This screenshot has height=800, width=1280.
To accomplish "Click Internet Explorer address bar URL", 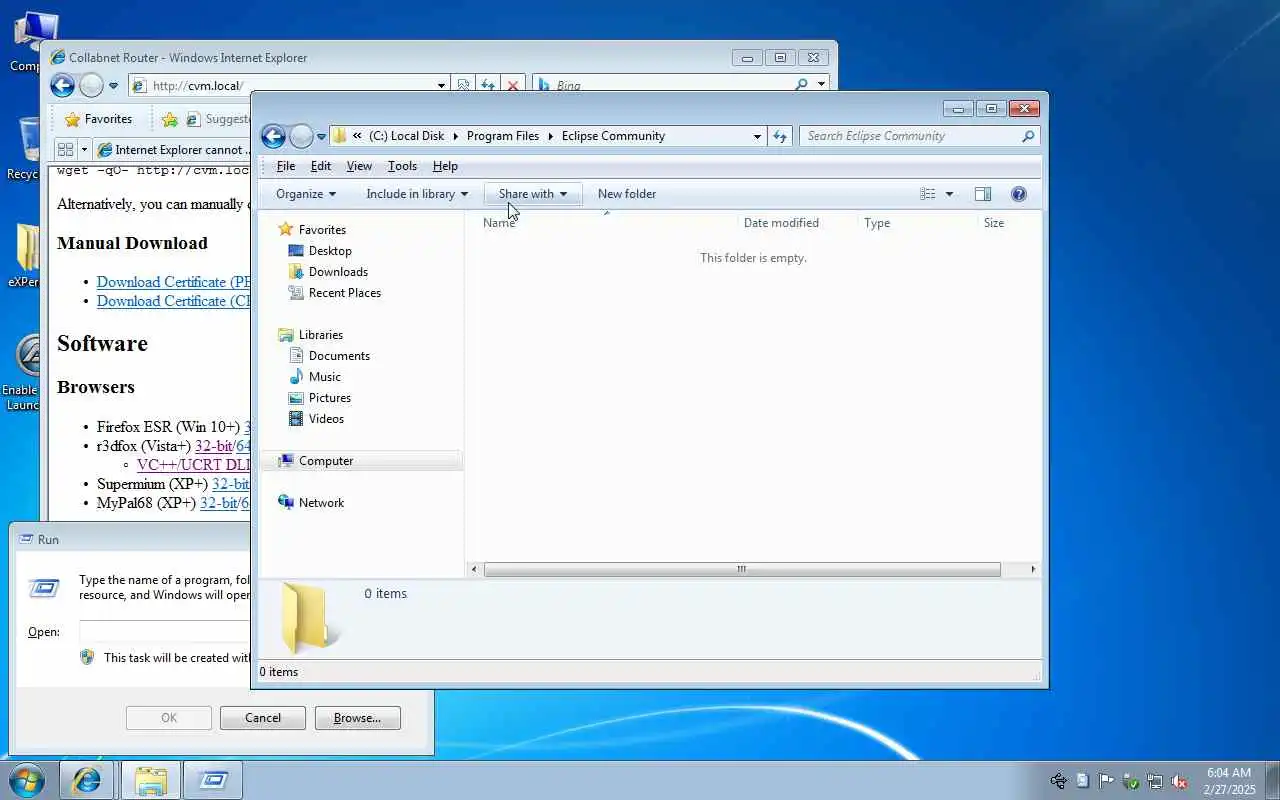I will 198,86.
